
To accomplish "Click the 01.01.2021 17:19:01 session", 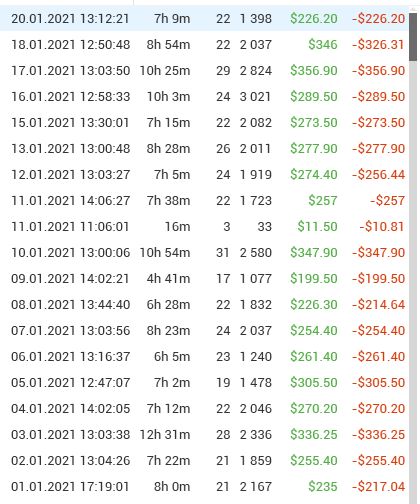I will [204, 487].
